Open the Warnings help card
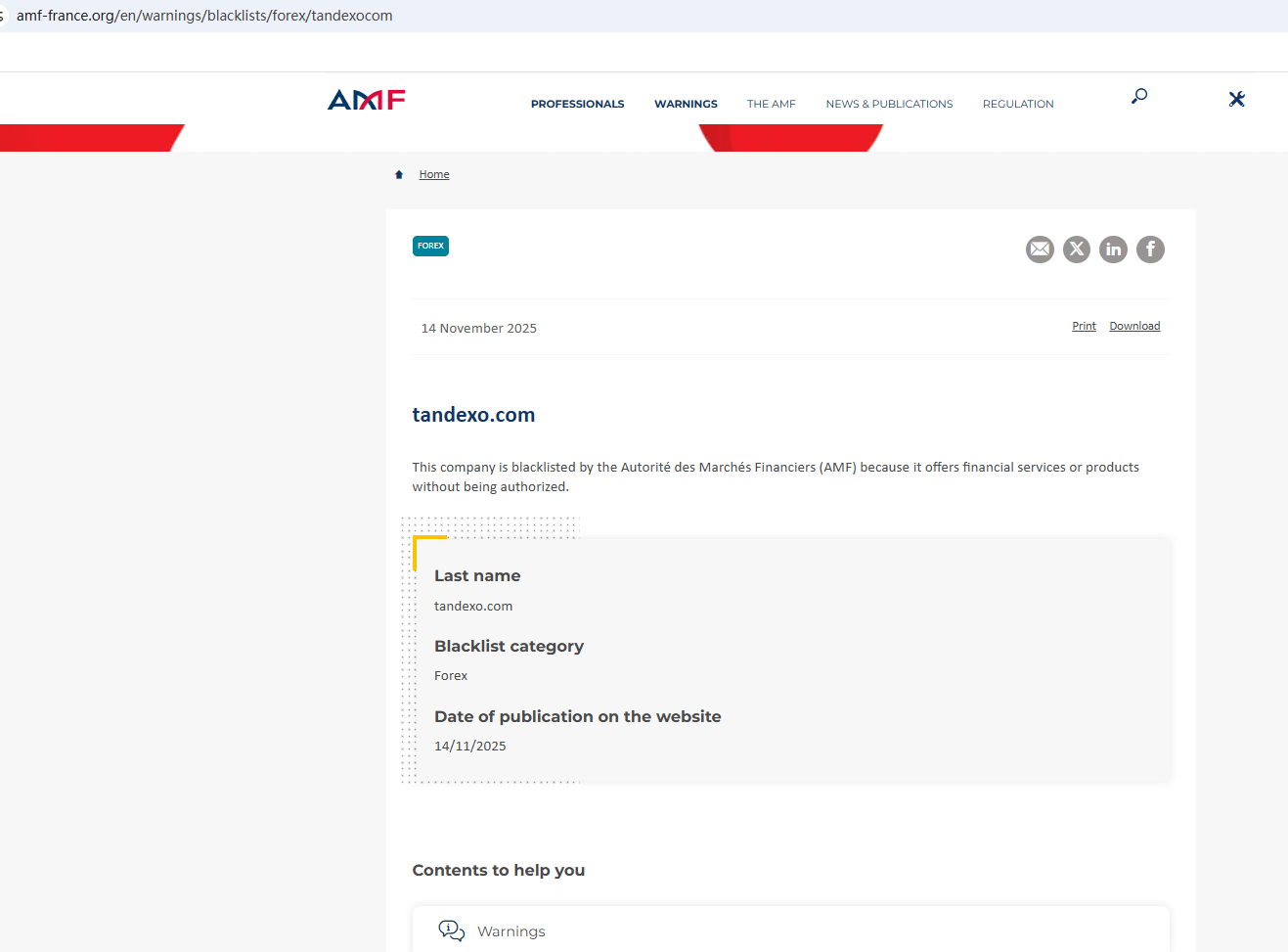Viewport: 1288px width, 952px height. click(791, 929)
